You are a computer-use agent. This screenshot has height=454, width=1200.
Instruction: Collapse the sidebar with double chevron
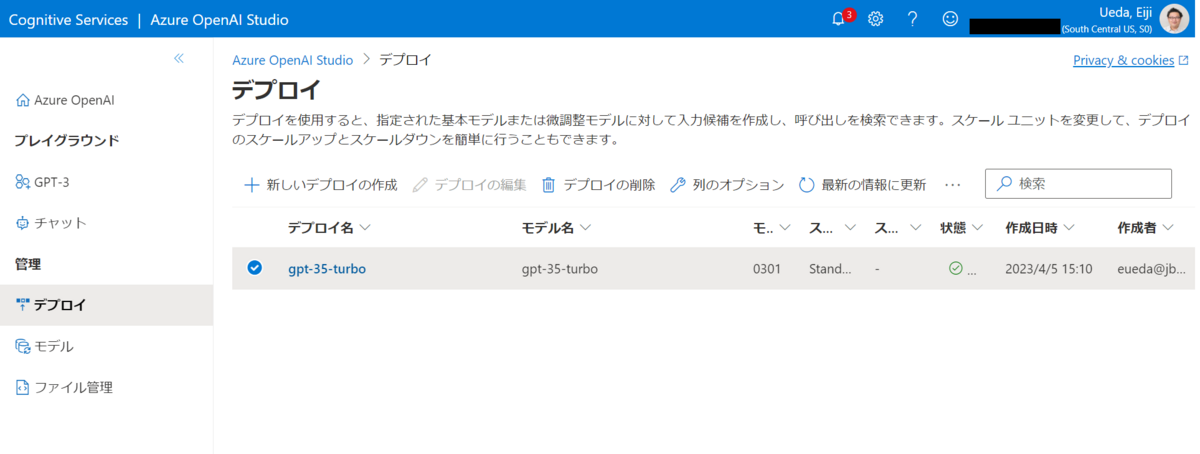tap(179, 59)
